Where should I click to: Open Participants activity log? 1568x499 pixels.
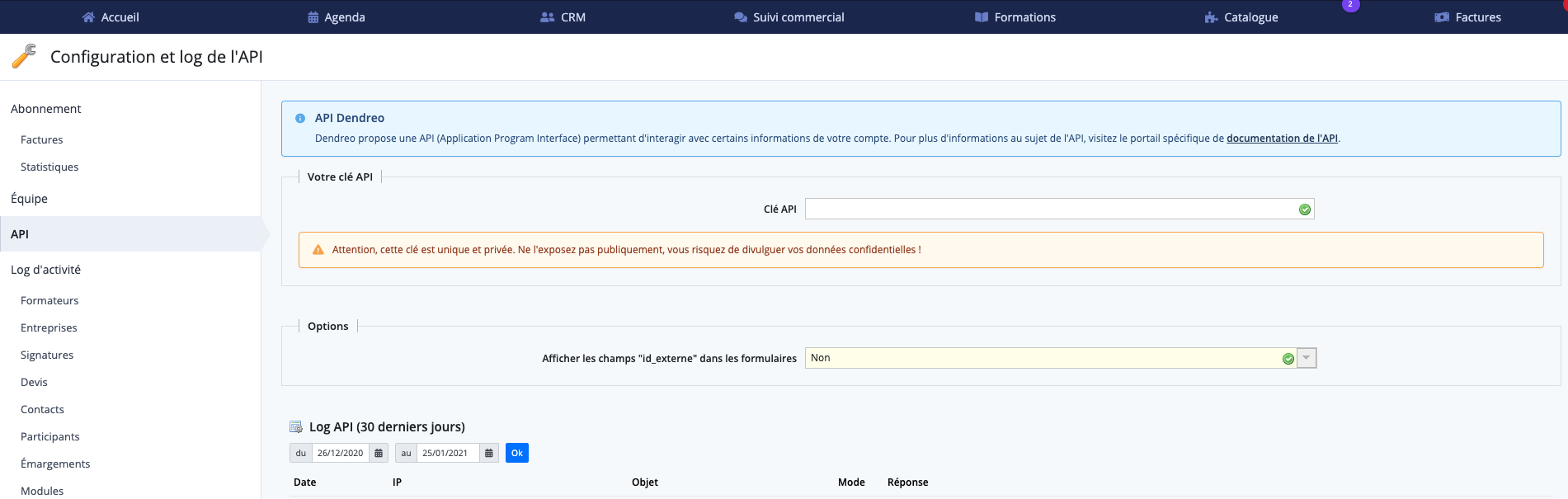pyautogui.click(x=50, y=437)
